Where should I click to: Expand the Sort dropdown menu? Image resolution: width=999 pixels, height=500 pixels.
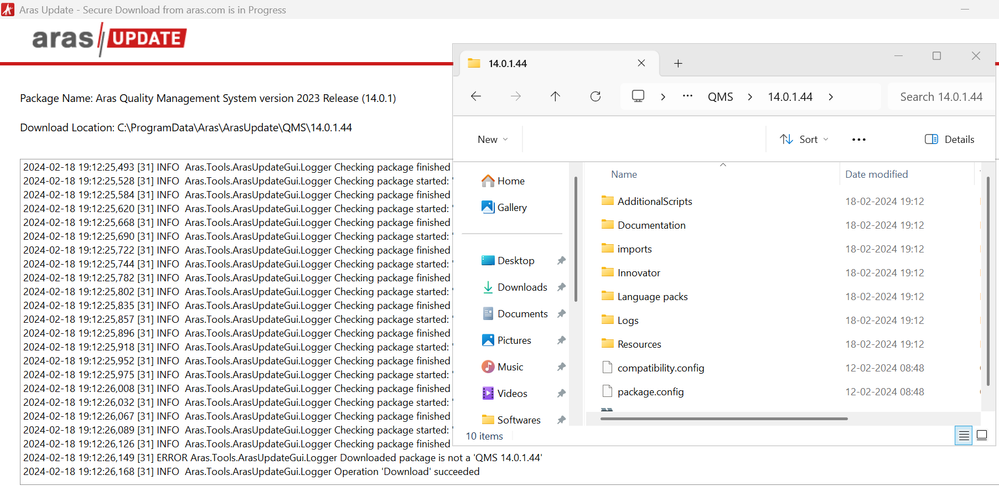point(804,140)
